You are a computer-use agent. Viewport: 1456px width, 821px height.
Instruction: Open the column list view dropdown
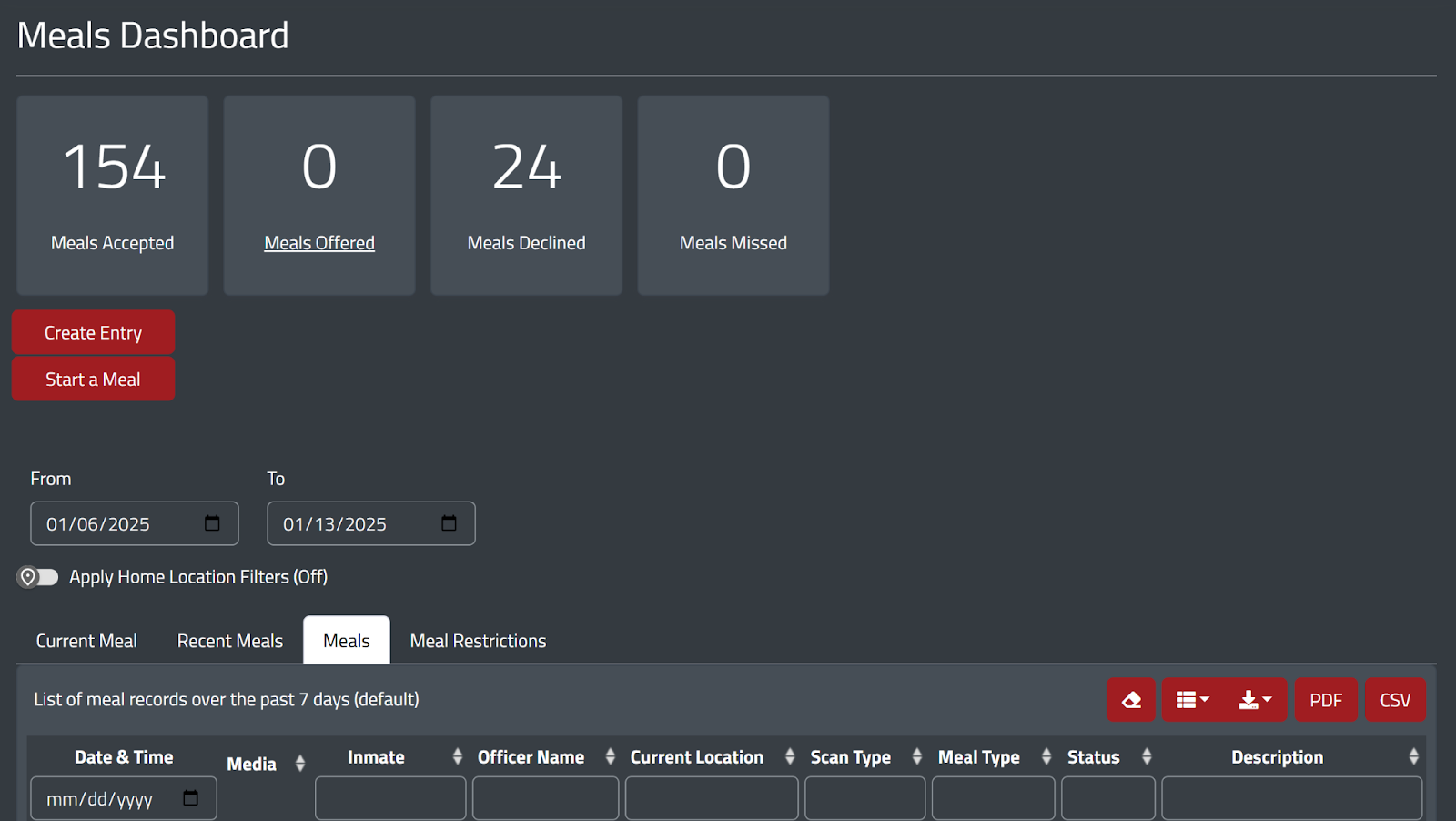coord(1192,700)
